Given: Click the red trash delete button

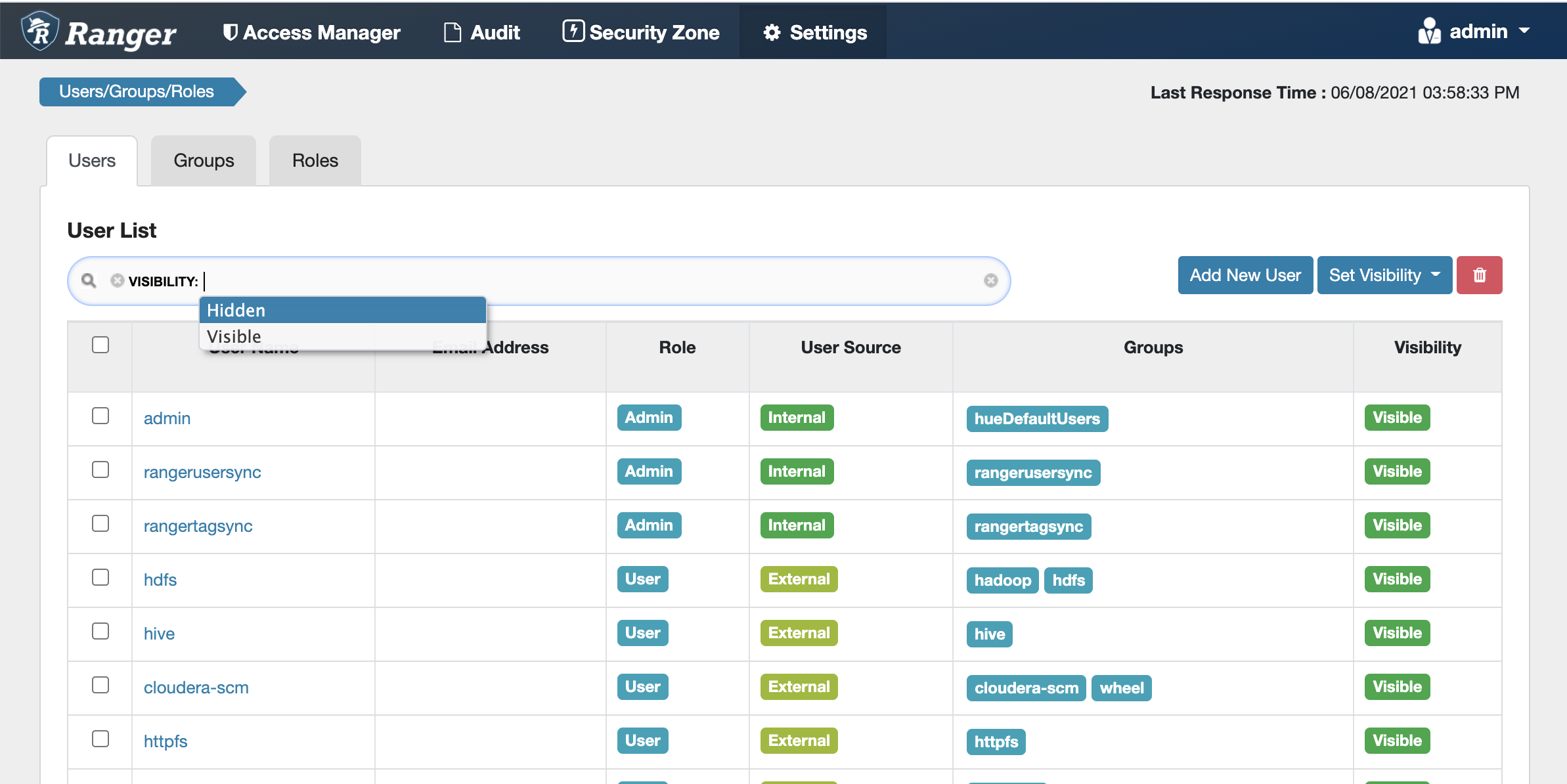Looking at the screenshot, I should (x=1479, y=275).
